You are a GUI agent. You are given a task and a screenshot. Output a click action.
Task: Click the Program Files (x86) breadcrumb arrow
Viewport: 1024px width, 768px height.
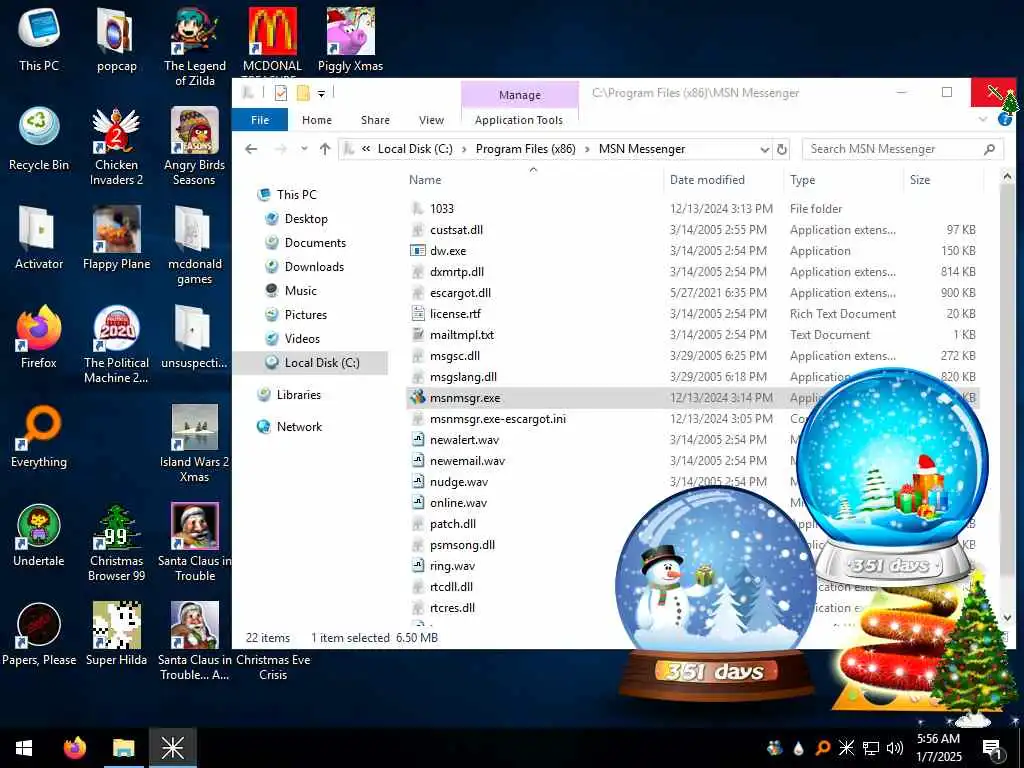tap(587, 150)
